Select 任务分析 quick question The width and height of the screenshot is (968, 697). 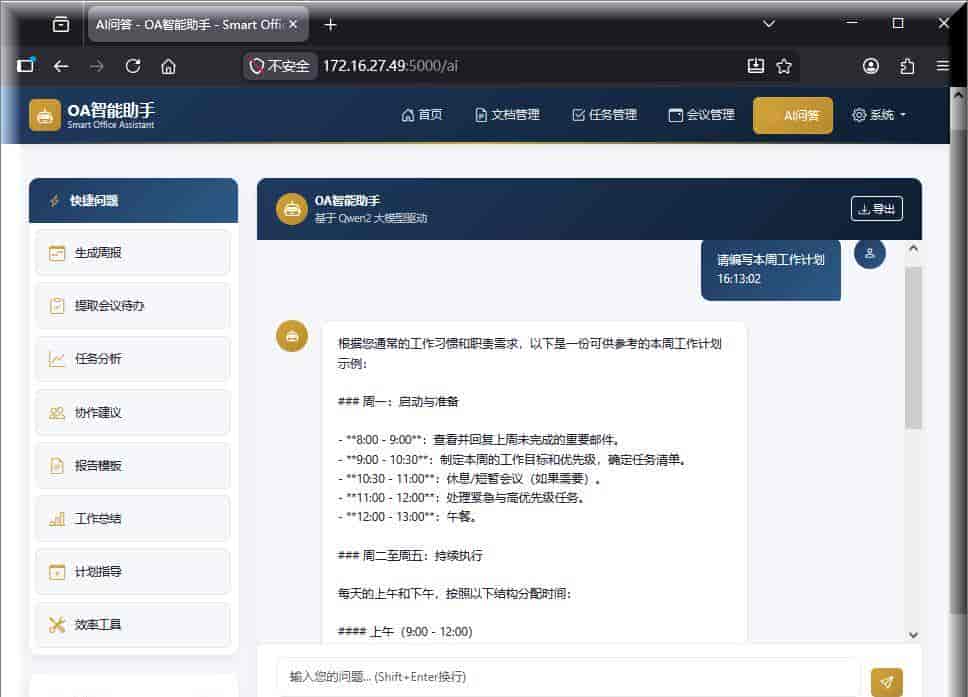click(x=133, y=359)
